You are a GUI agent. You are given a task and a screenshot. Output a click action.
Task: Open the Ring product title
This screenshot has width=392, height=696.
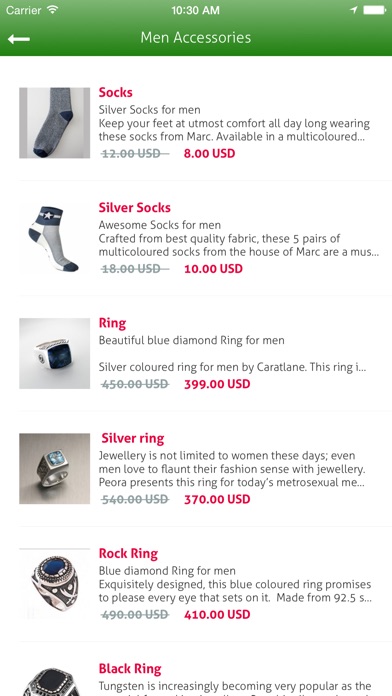click(112, 324)
